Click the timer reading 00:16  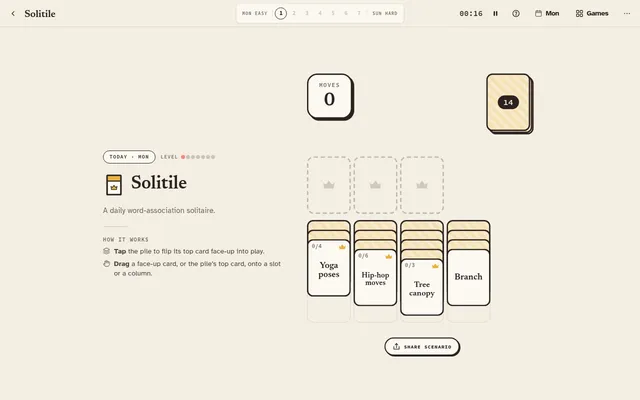pos(471,13)
